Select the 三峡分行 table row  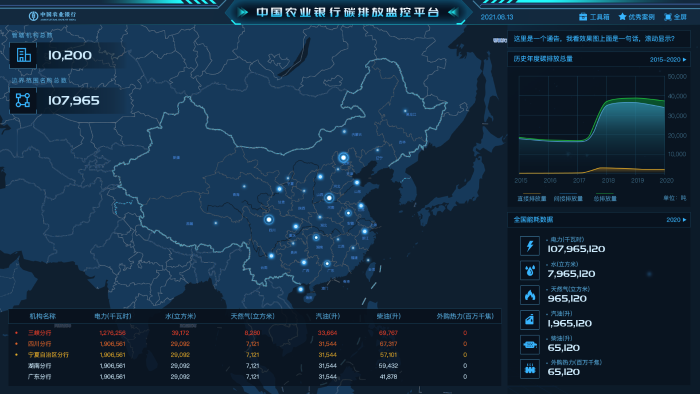pyautogui.click(x=254, y=333)
